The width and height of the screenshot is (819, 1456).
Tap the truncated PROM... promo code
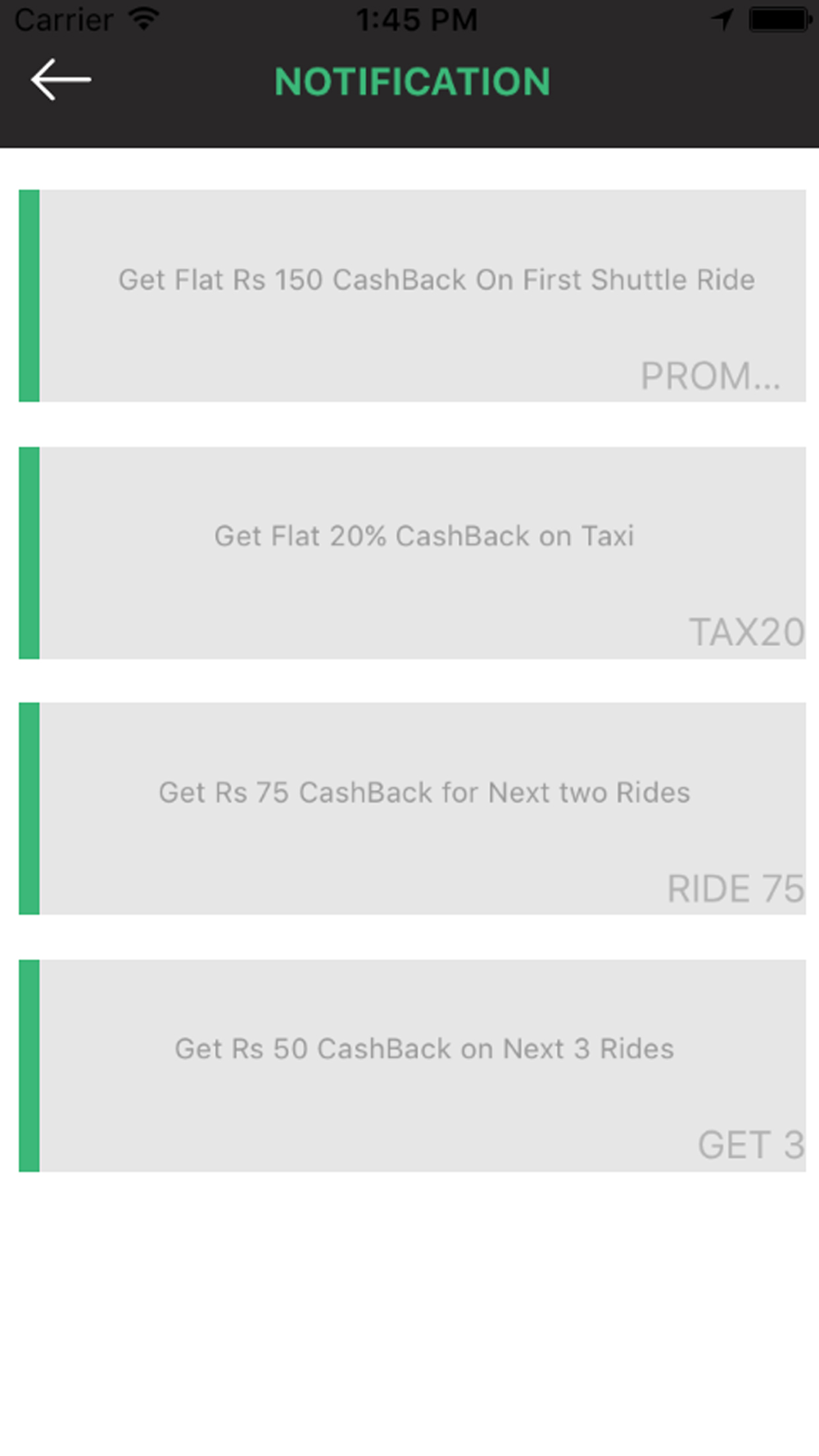(x=710, y=377)
